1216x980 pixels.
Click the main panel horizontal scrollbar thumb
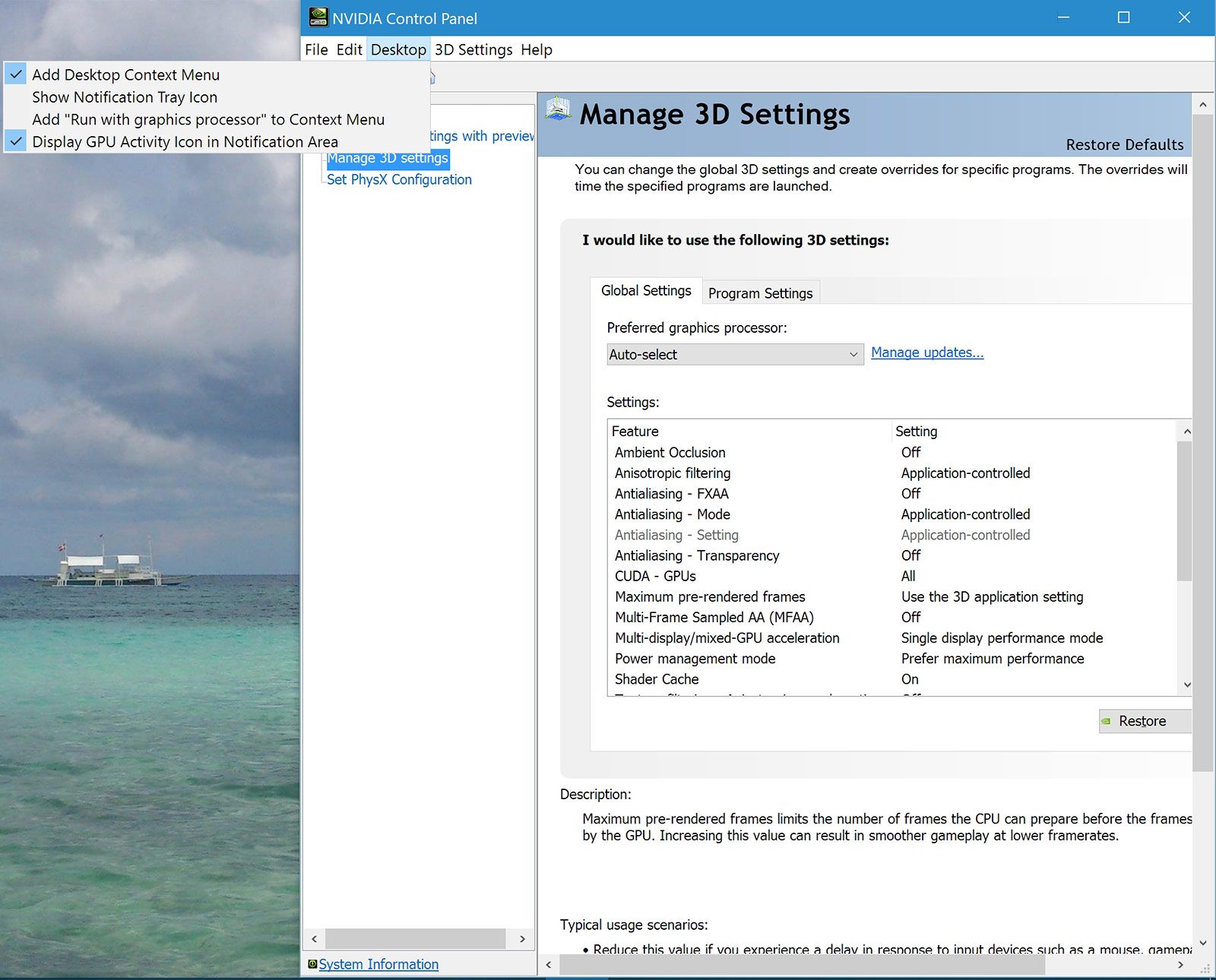(802, 965)
